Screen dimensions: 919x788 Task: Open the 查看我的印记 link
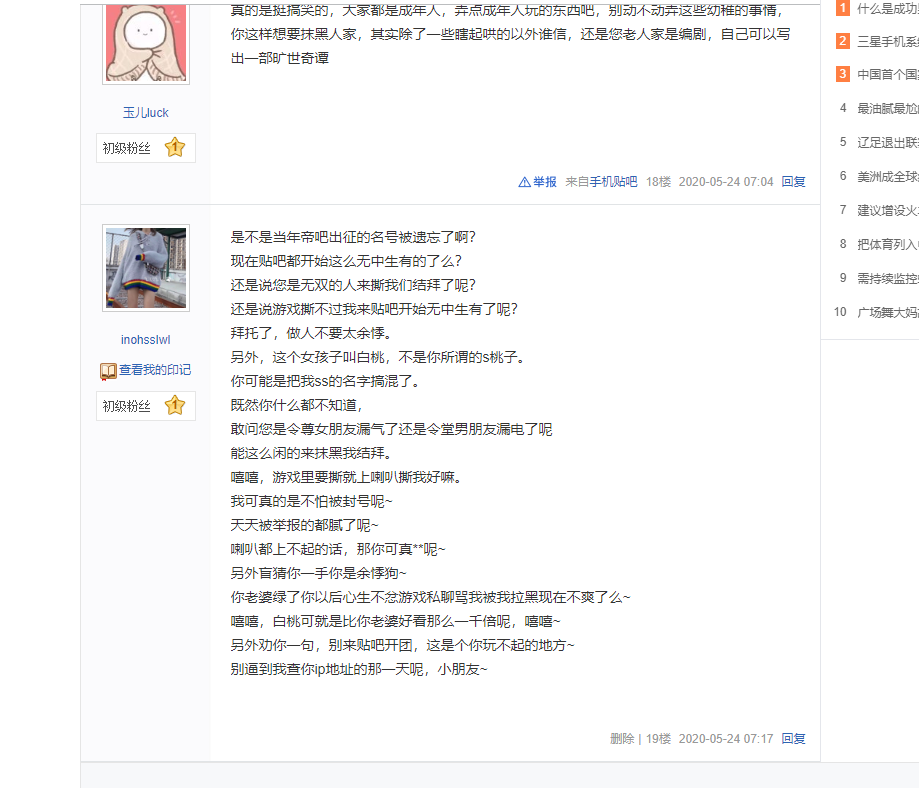155,370
